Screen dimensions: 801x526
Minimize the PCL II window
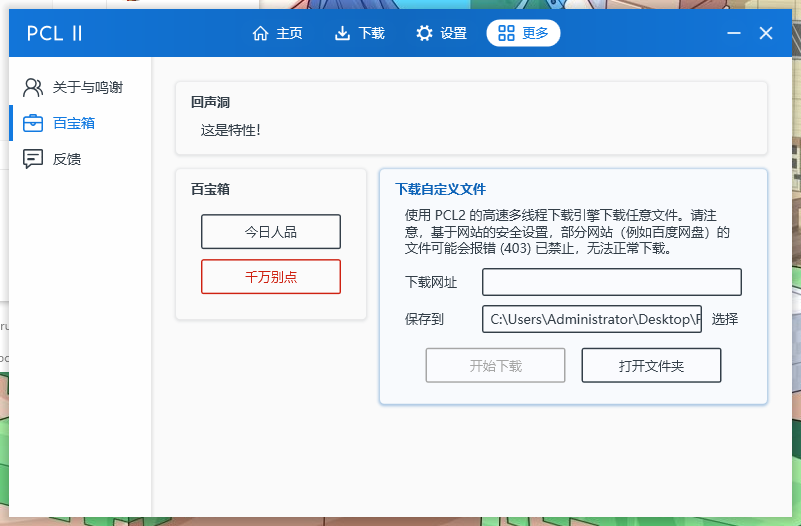(734, 33)
